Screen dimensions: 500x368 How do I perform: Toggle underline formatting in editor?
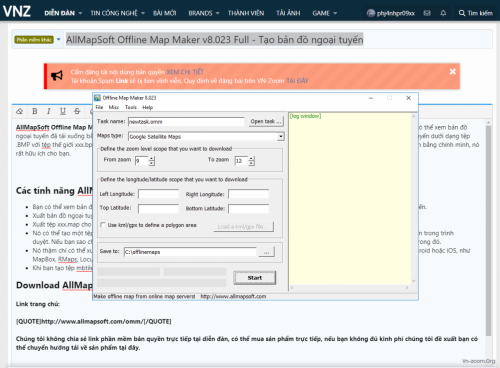63,111
